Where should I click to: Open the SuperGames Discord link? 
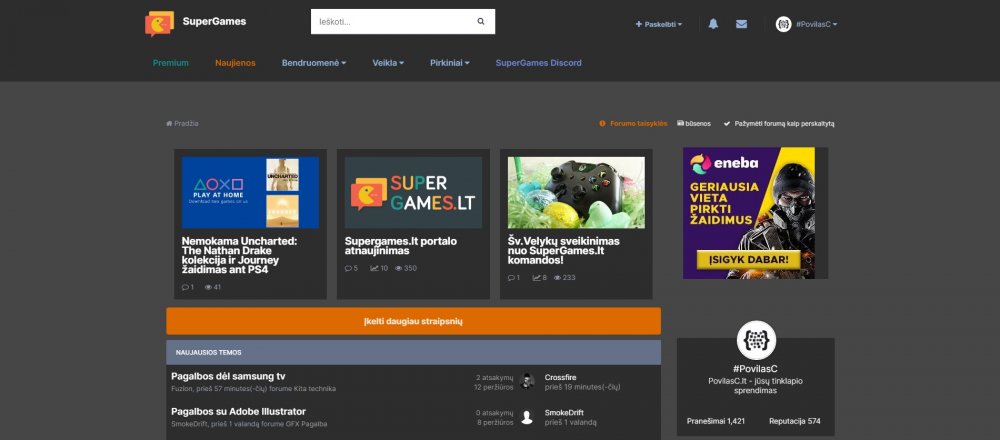tap(538, 63)
